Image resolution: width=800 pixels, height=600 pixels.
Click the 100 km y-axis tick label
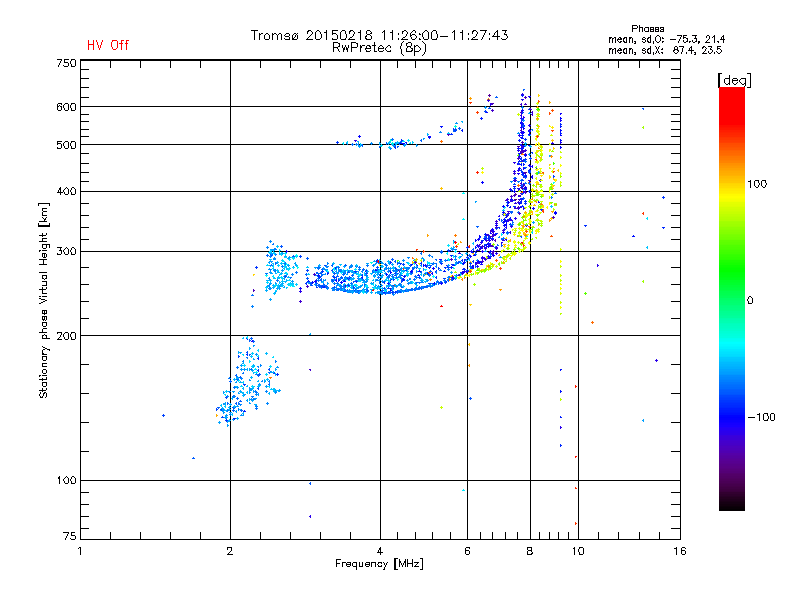66,480
